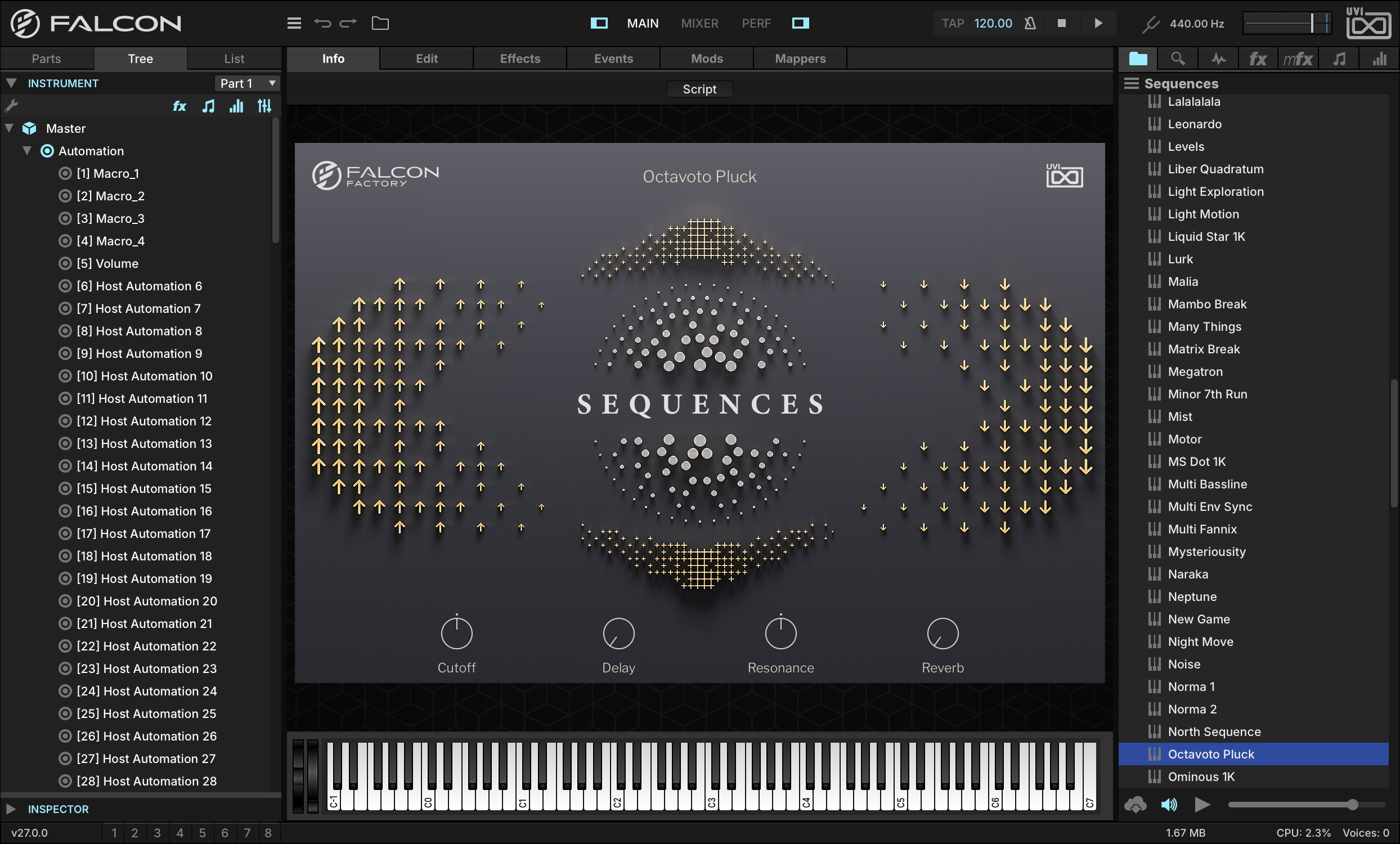
Task: Open the modulation bars browser tab
Action: [1380, 59]
